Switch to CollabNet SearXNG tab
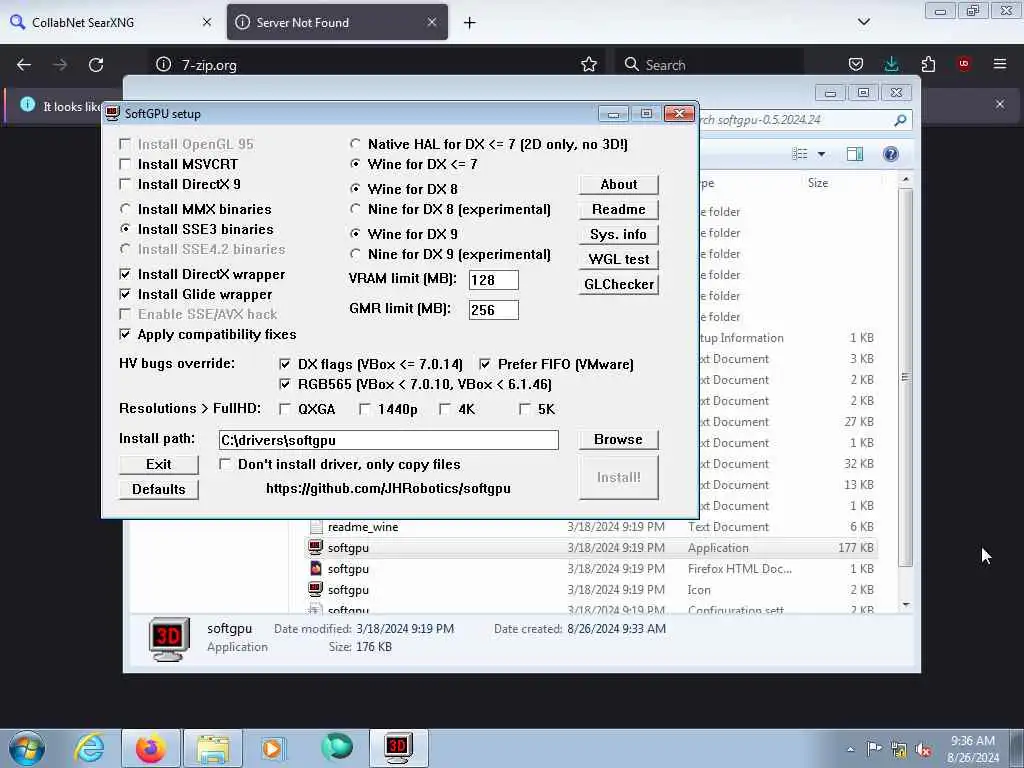This screenshot has width=1024, height=768. click(x=110, y=22)
